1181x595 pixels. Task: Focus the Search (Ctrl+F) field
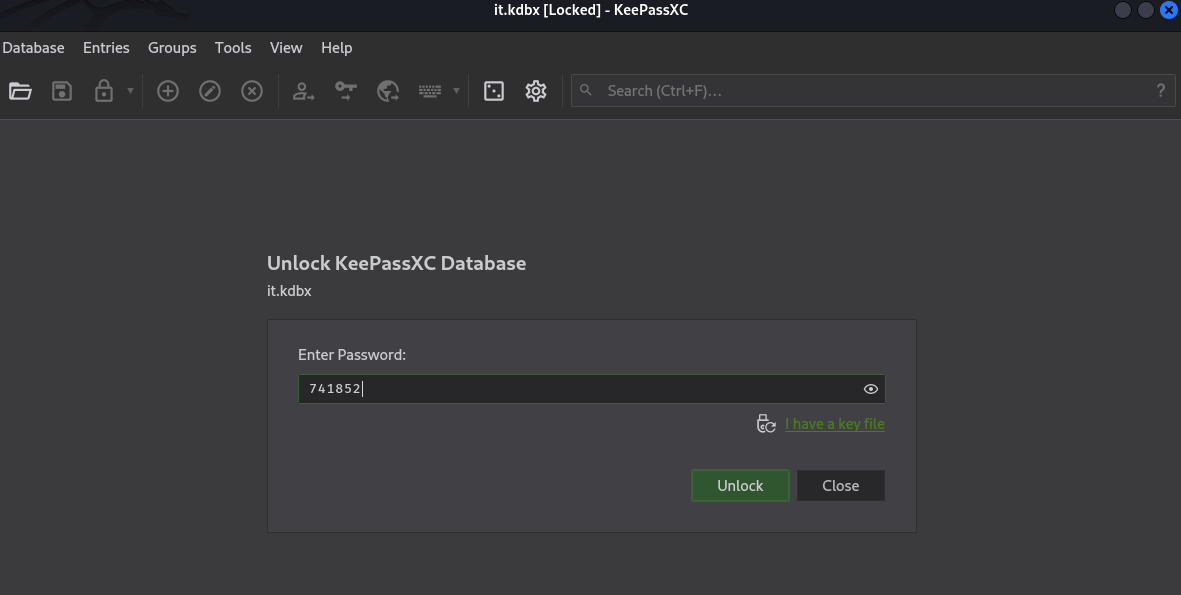873,91
